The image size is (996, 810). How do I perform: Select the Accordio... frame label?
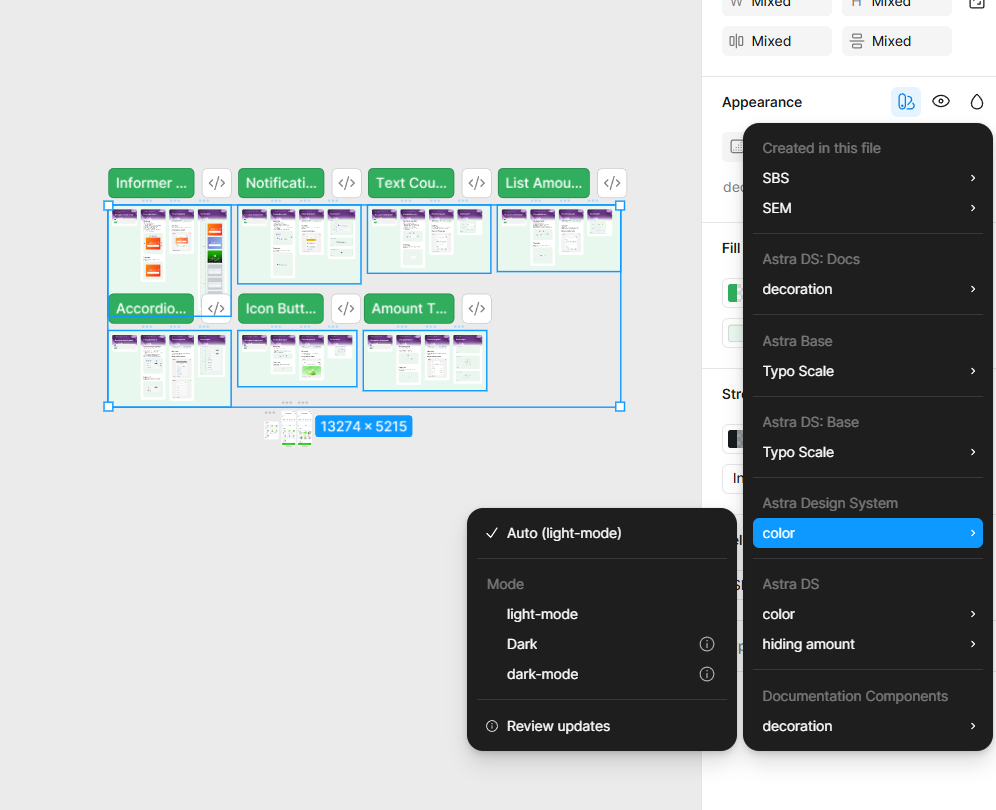(151, 308)
